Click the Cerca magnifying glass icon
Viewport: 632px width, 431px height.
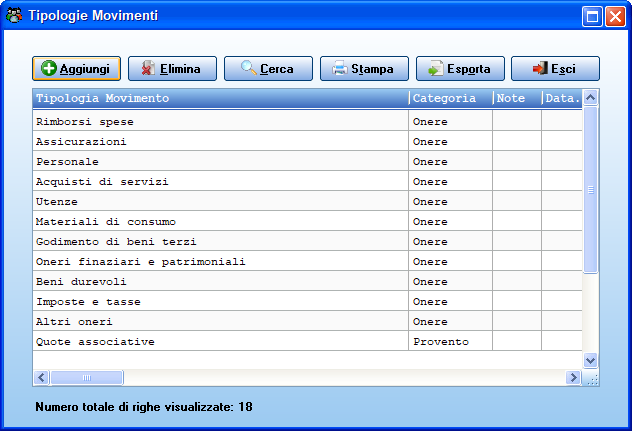[x=248, y=68]
